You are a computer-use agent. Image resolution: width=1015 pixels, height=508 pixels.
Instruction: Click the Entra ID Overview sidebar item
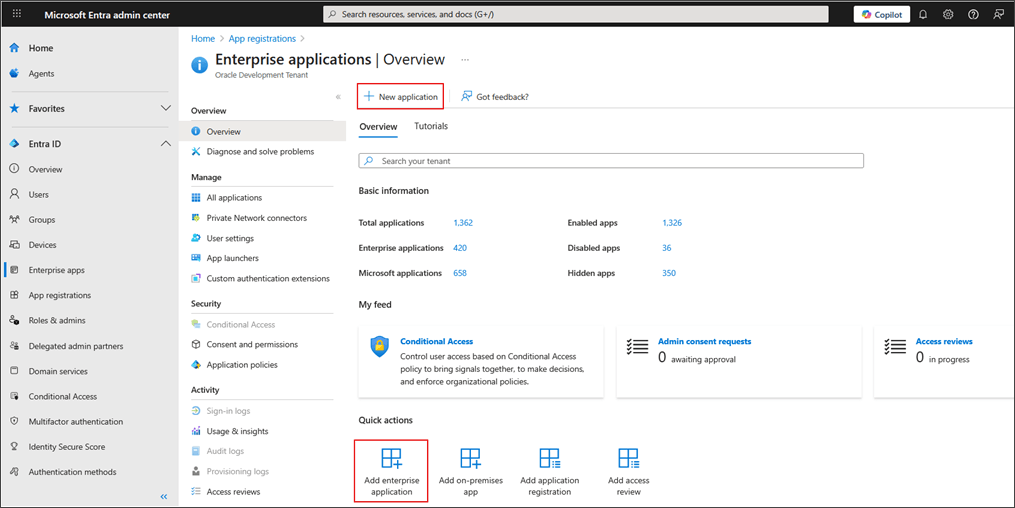pos(45,169)
